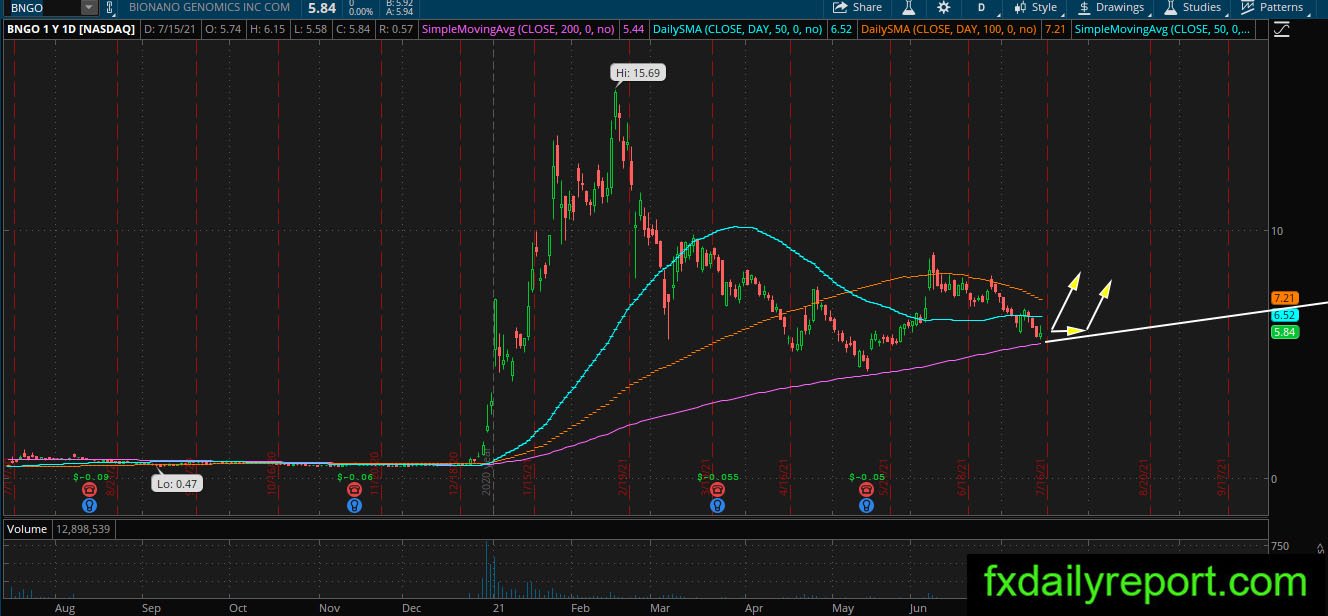Select the SimpleMovingAvg 200 study label
1328x616 pixels.
520,30
